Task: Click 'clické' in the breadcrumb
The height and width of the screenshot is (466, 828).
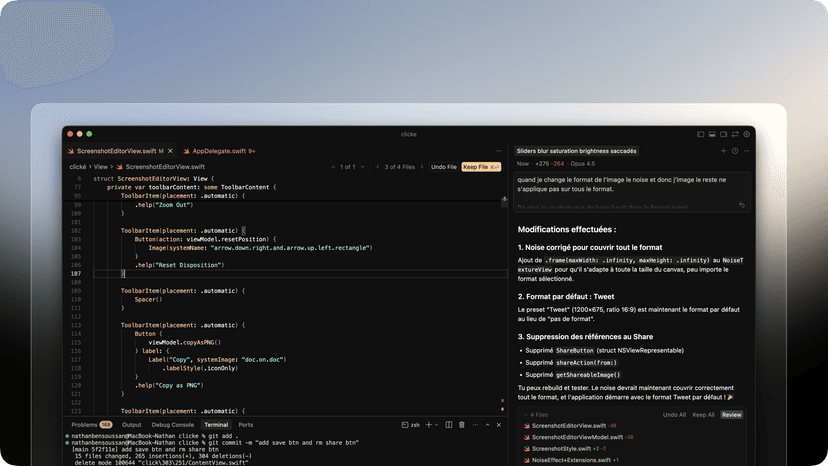Action: tap(78, 167)
